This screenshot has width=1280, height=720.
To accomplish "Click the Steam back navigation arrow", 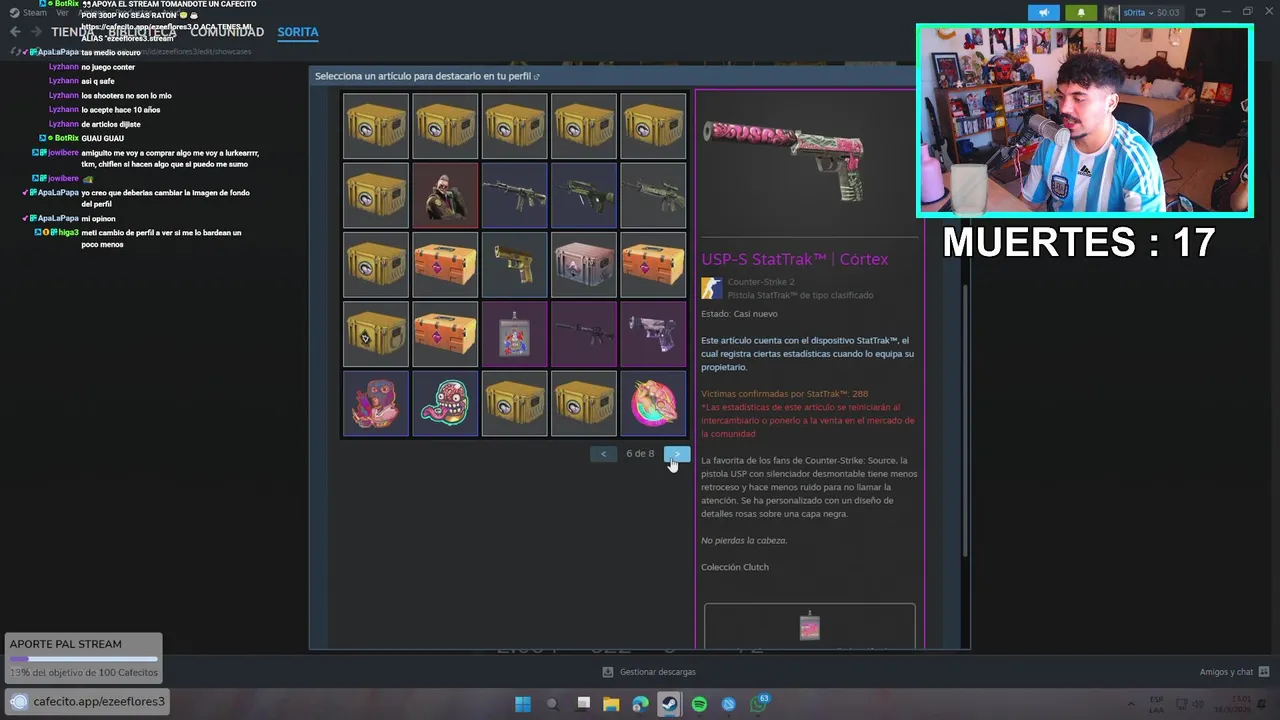I will (x=15, y=32).
